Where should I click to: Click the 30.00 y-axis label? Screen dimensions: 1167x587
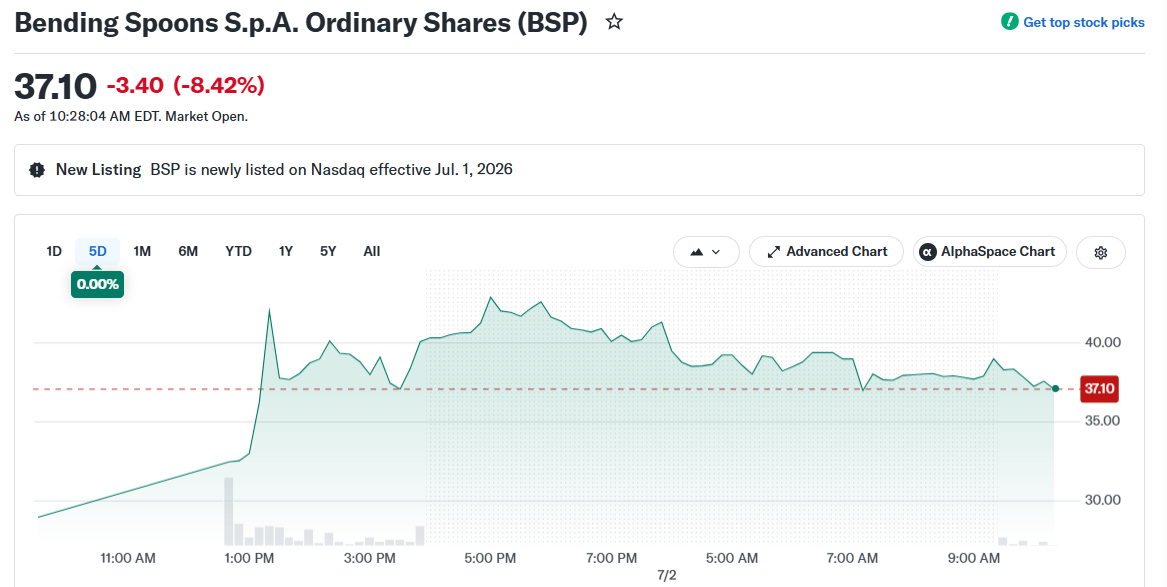[1102, 500]
